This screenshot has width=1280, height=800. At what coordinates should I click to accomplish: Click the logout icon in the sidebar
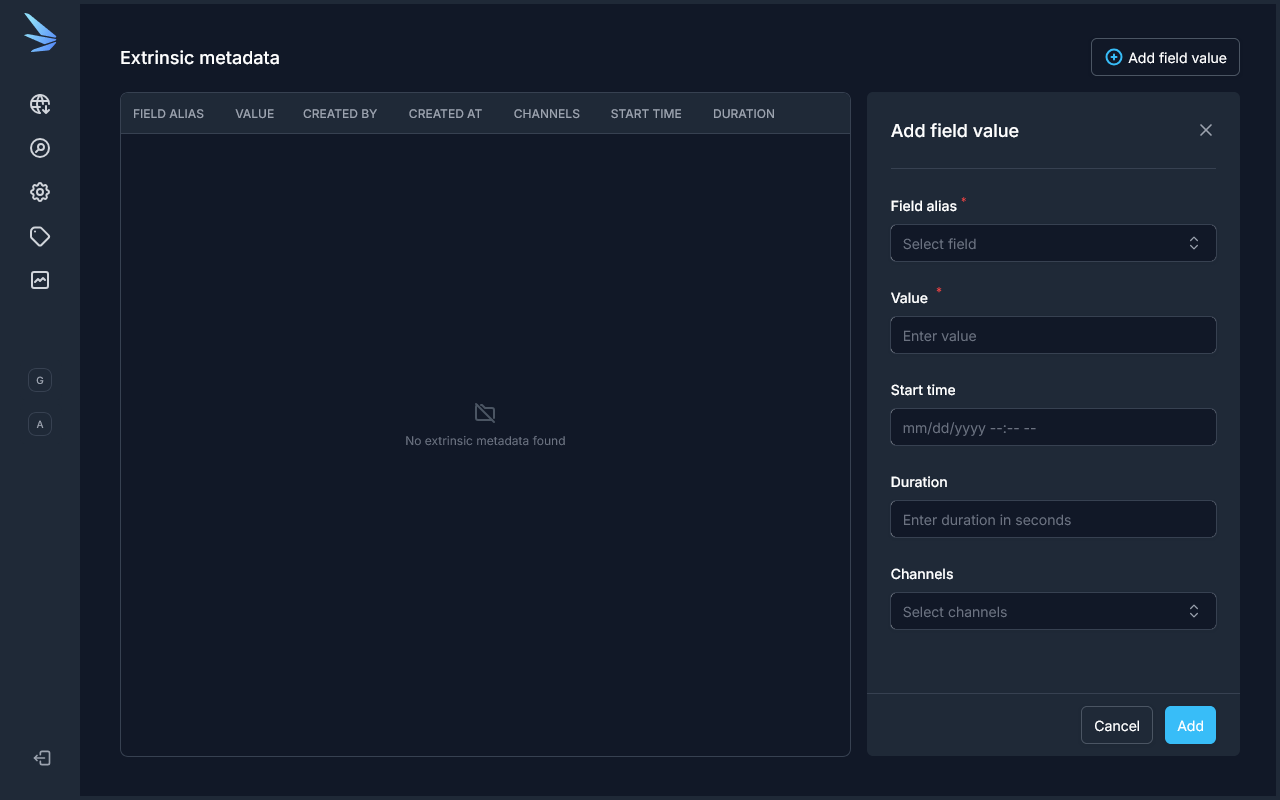[x=42, y=758]
